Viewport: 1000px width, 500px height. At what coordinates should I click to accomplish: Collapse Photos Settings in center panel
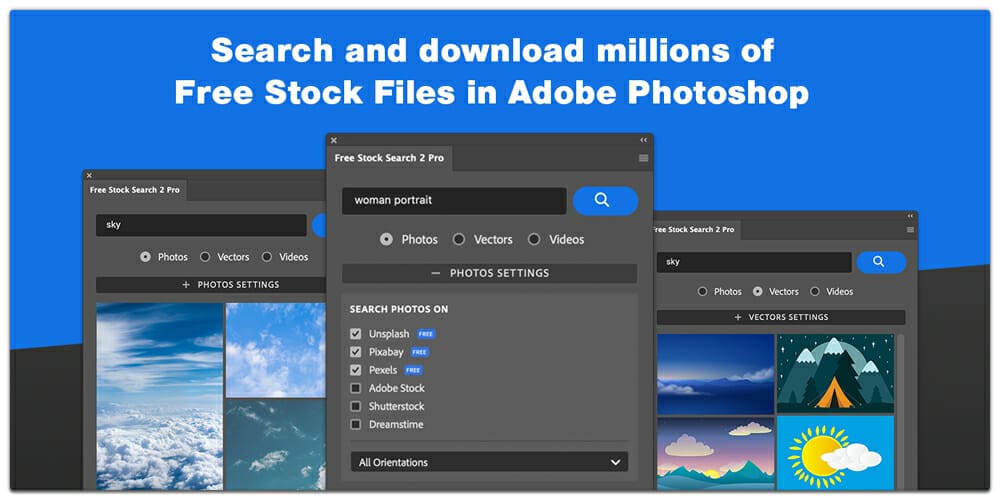click(x=489, y=273)
